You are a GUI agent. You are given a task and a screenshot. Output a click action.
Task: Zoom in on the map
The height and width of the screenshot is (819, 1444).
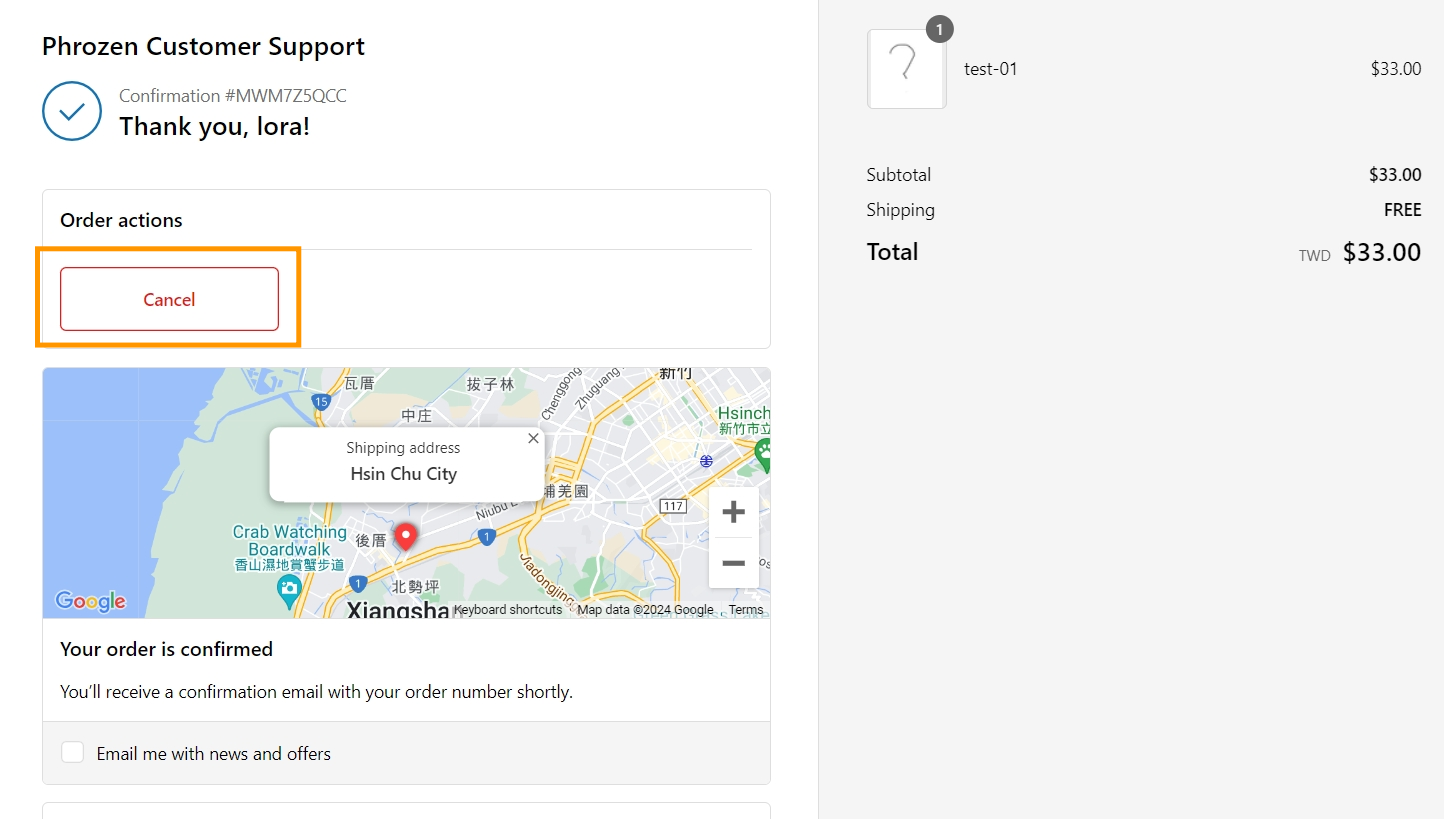[733, 513]
